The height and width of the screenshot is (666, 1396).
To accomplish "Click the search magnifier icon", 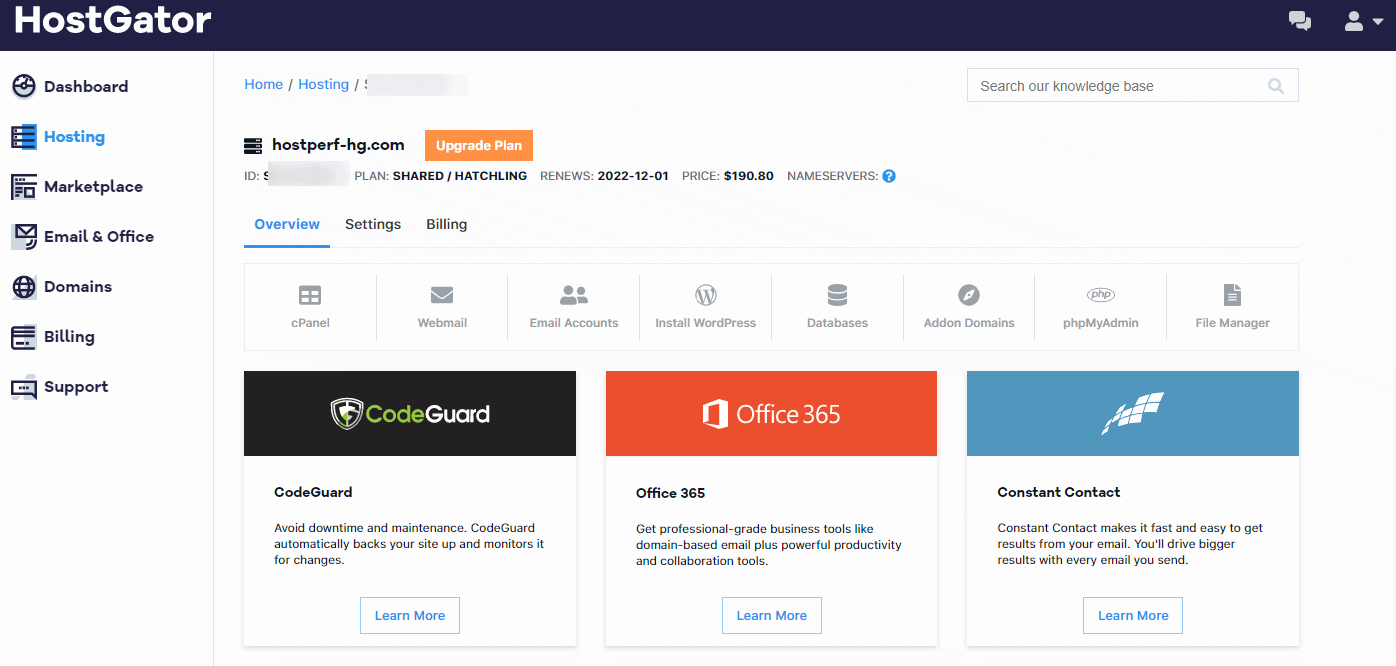I will point(1275,86).
